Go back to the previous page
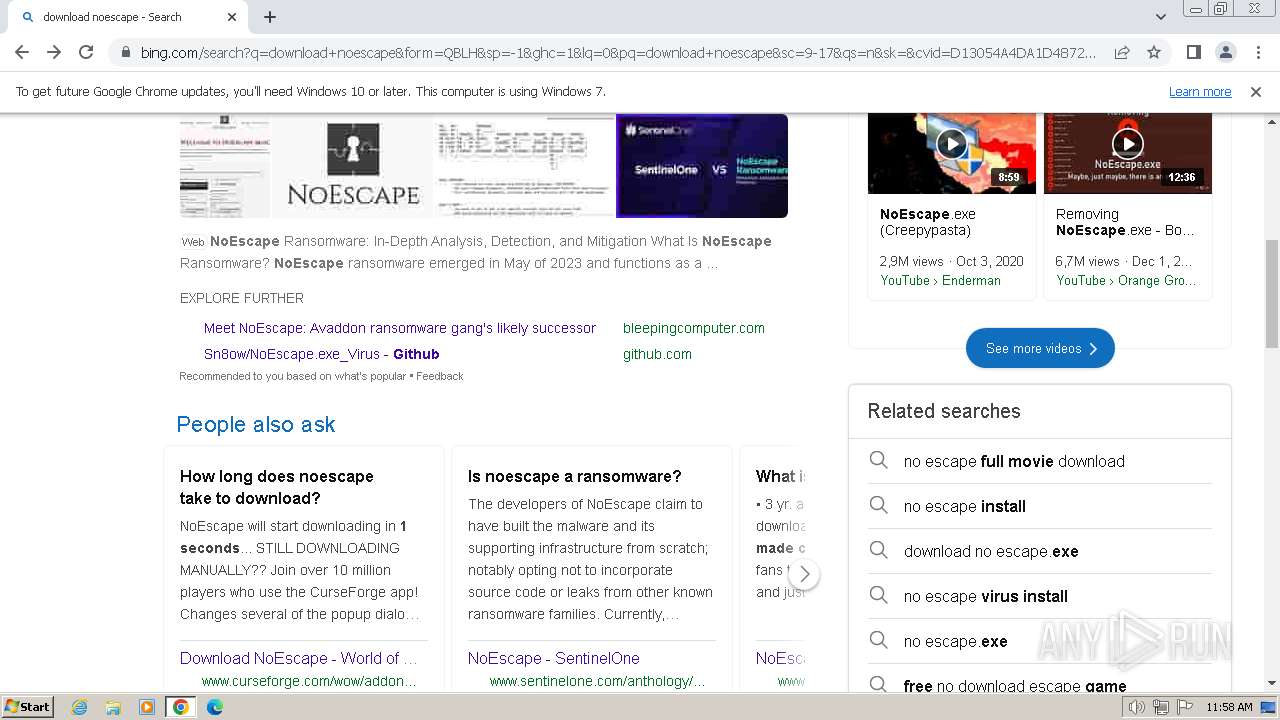 point(22,52)
